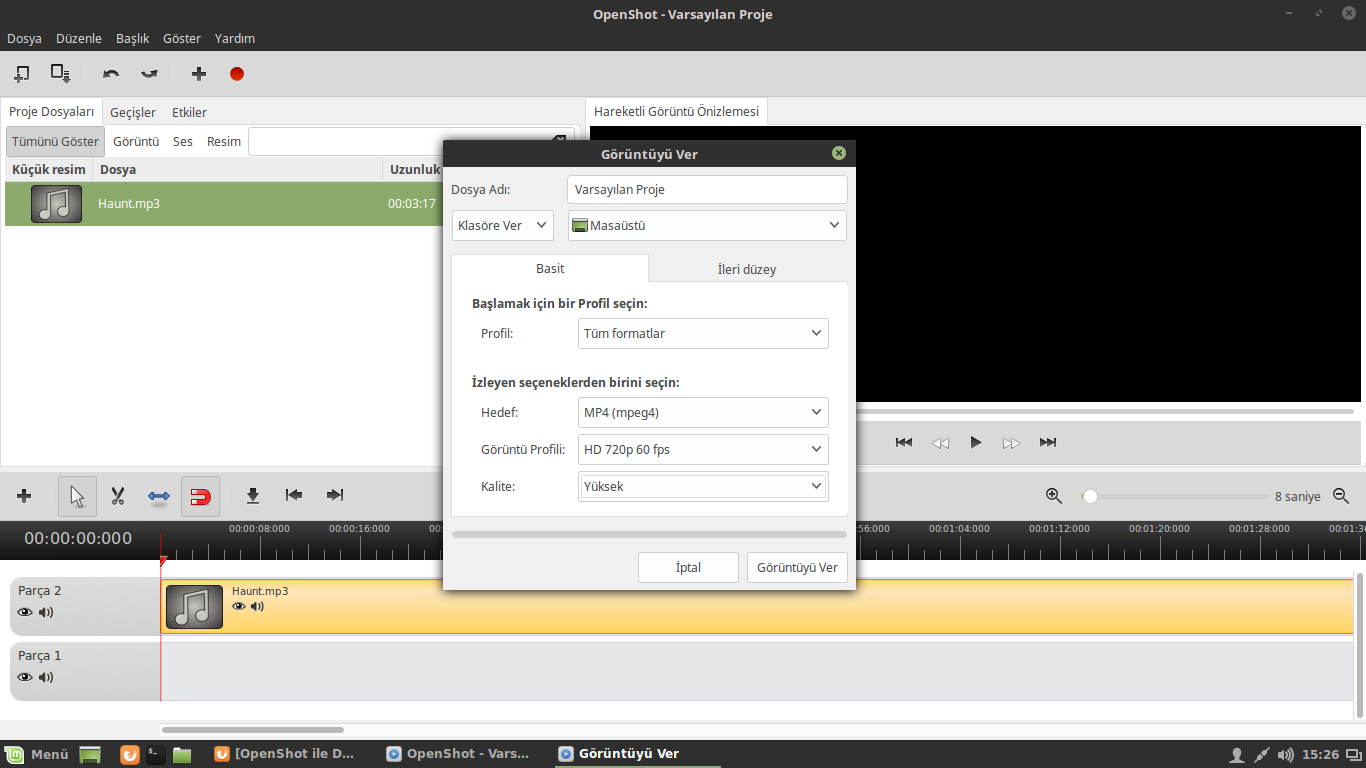This screenshot has width=1366, height=768.
Task: Select the resize arrows tool
Action: 159,496
